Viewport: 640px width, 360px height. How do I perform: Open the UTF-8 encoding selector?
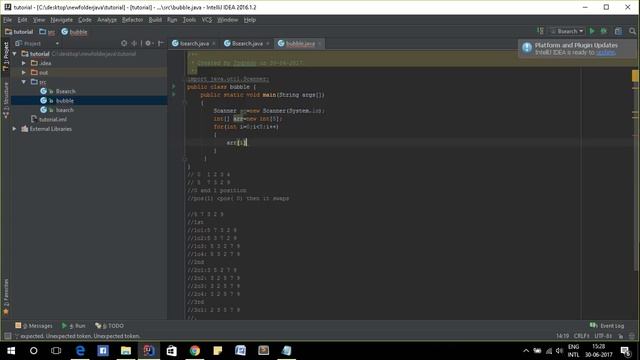(x=603, y=336)
